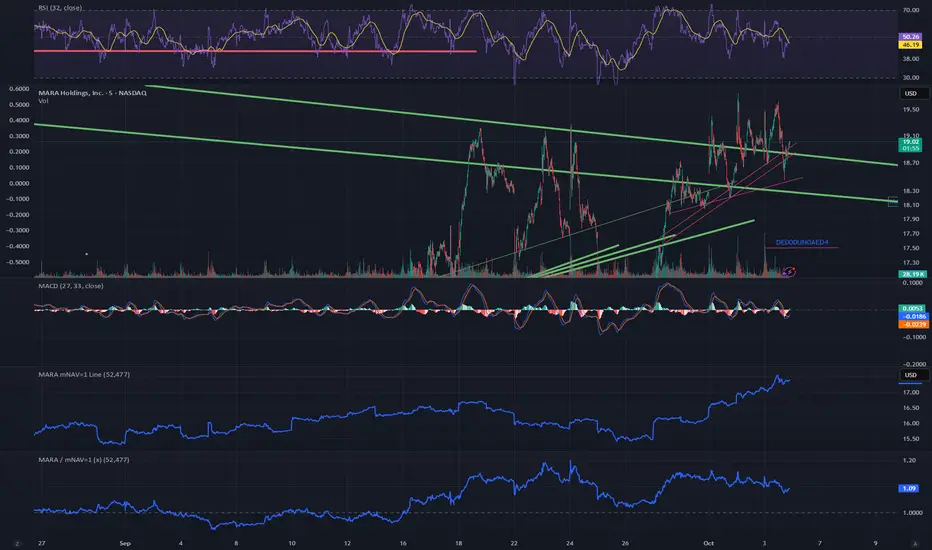
Task: Click the -0.0239 MACD signal label
Action: pyautogui.click(x=914, y=324)
